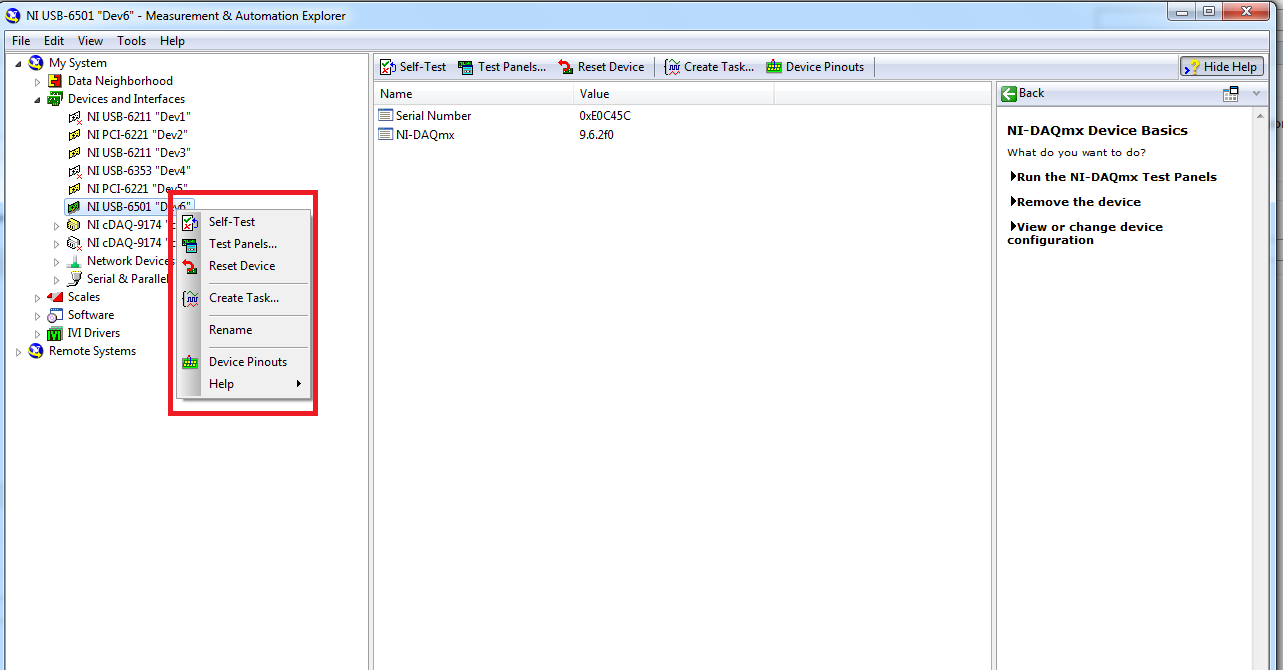1283x670 pixels.
Task: Sort by the Value column header
Action: (x=675, y=94)
